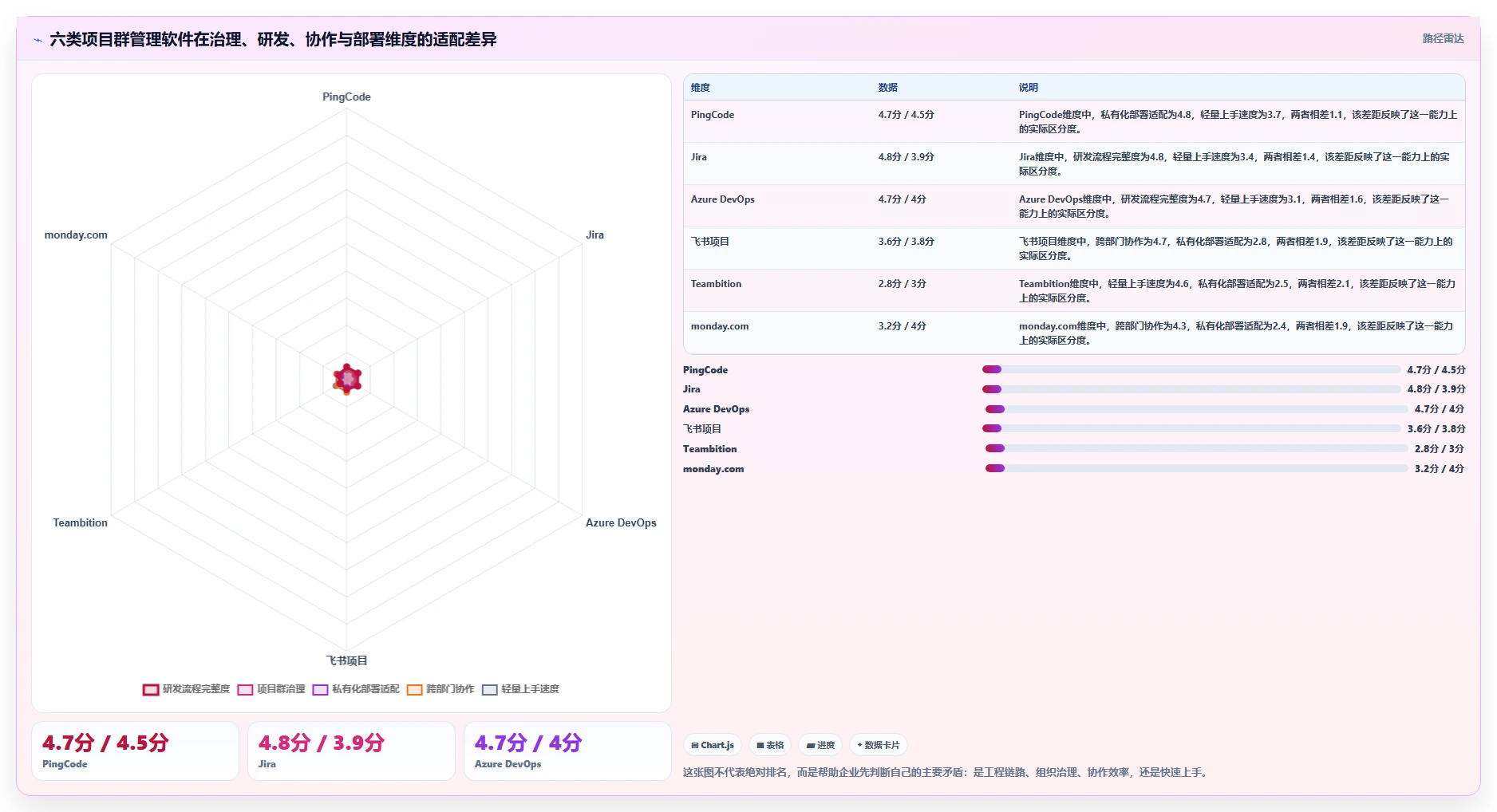Click the Teambition维度中 description text
Viewport: 1497px width, 812px height.
pyautogui.click(x=1238, y=290)
